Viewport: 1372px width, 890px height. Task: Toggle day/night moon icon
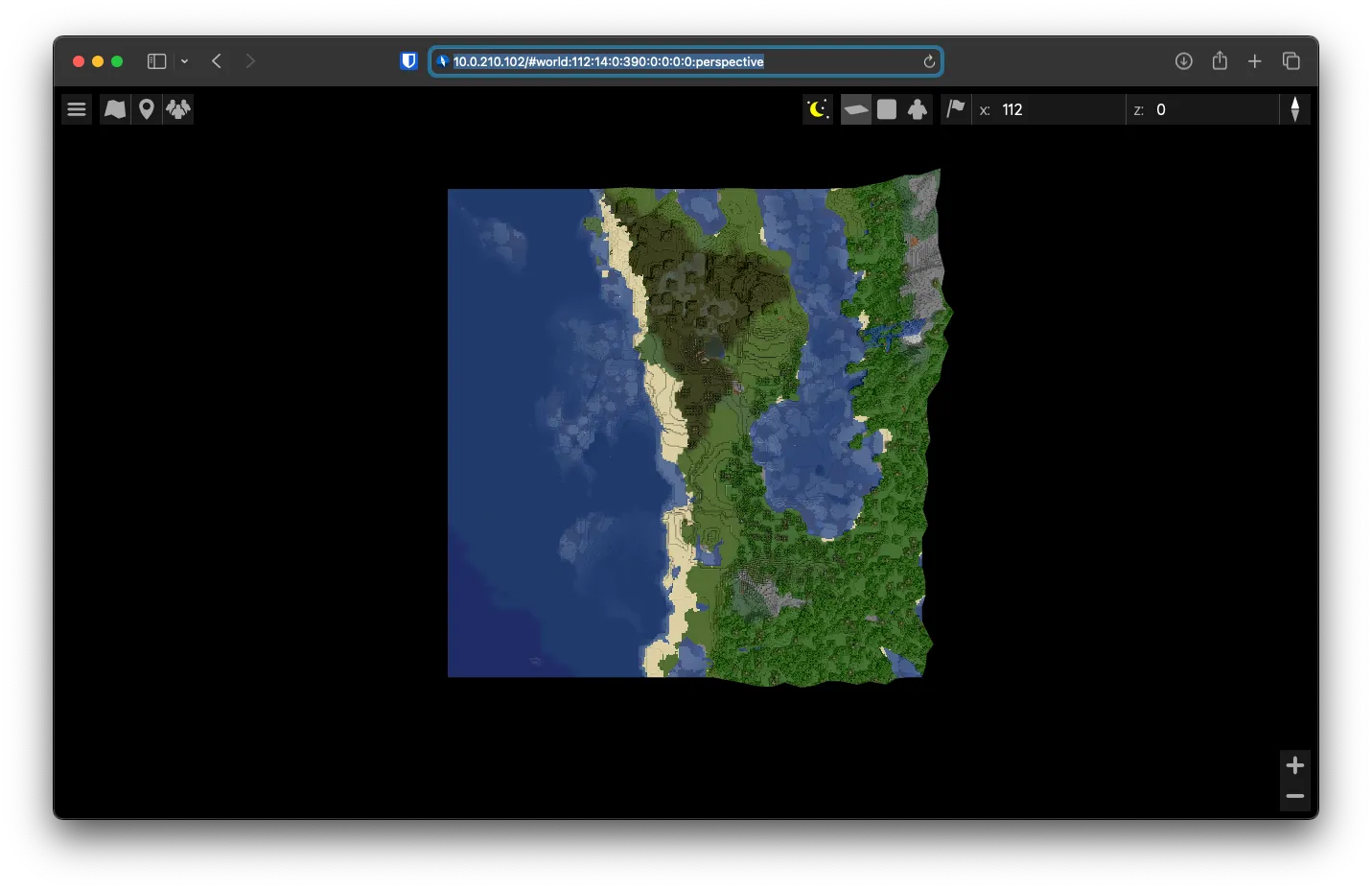click(x=818, y=109)
